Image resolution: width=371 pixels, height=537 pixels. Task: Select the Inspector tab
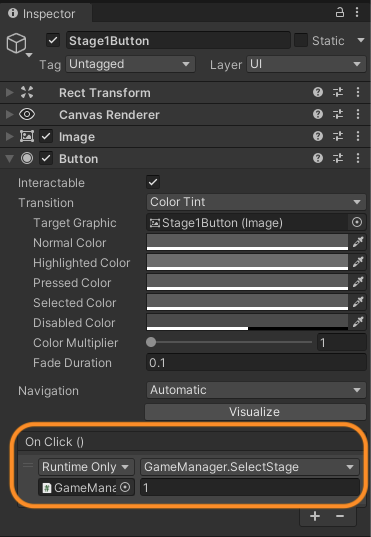(x=46, y=14)
